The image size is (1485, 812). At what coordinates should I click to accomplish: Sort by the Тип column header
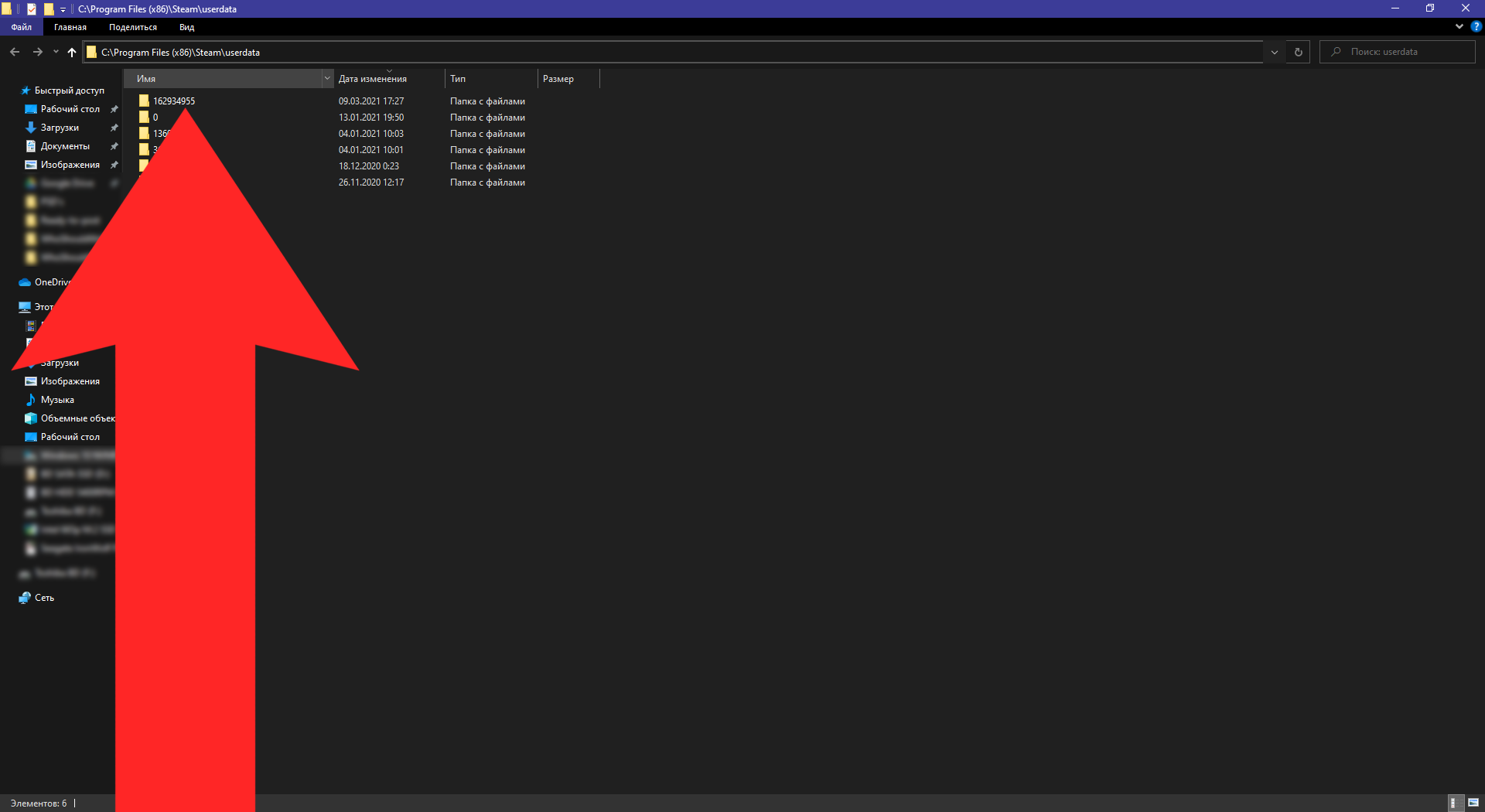tap(491, 78)
